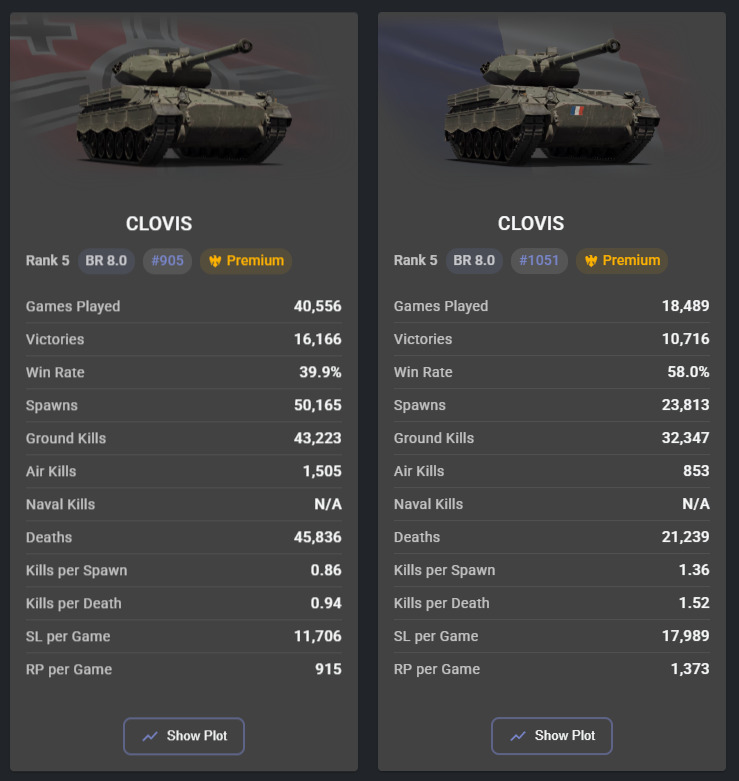
Task: Show plot for the German Clovis
Action: (x=184, y=736)
